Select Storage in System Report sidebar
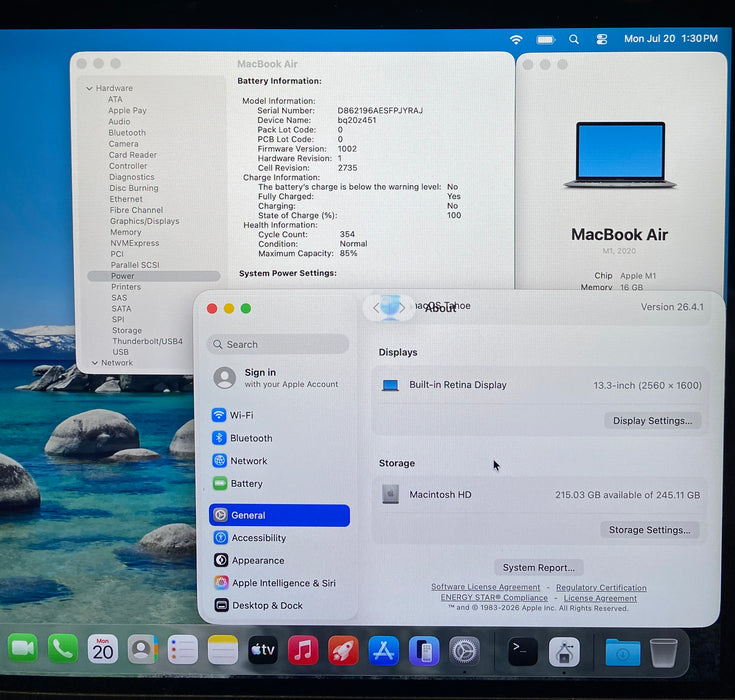 point(127,331)
